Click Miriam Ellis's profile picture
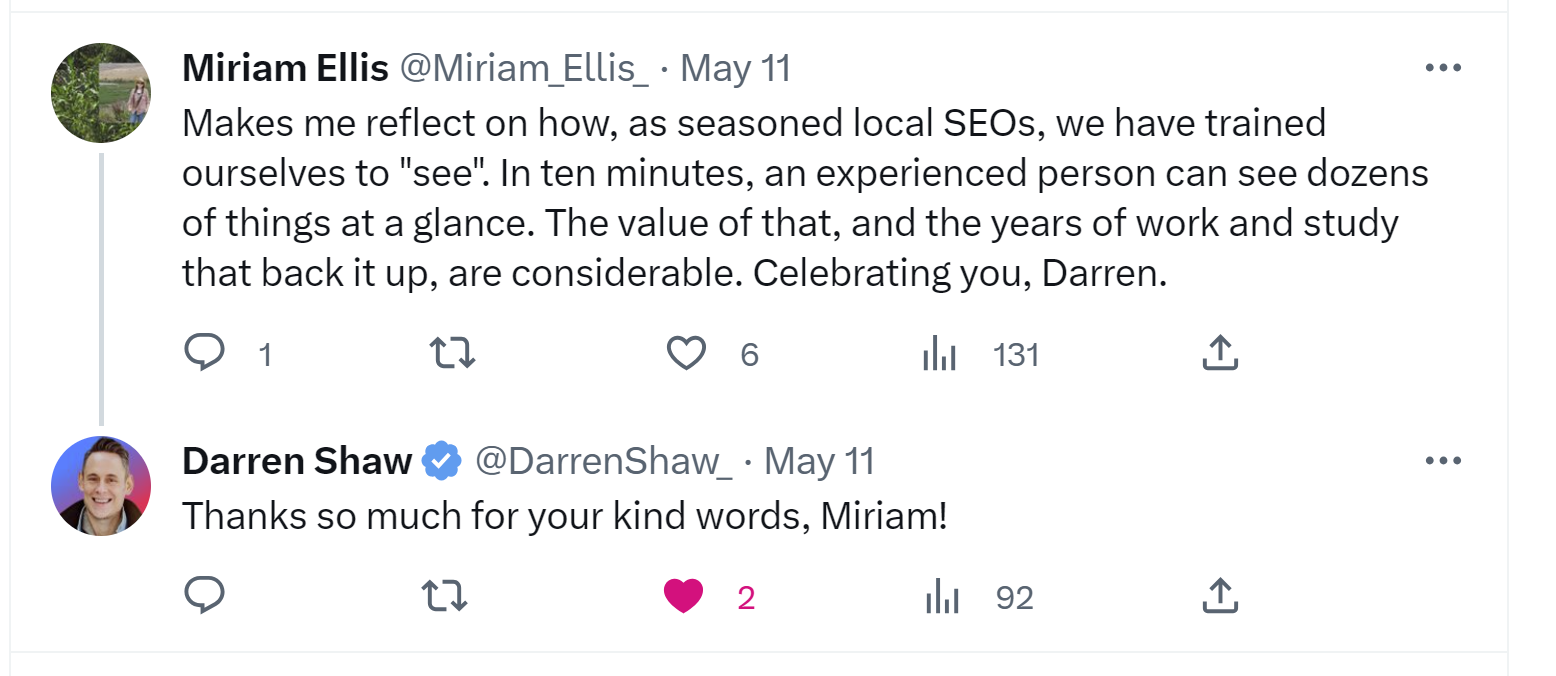The width and height of the screenshot is (1556, 676). 100,92
